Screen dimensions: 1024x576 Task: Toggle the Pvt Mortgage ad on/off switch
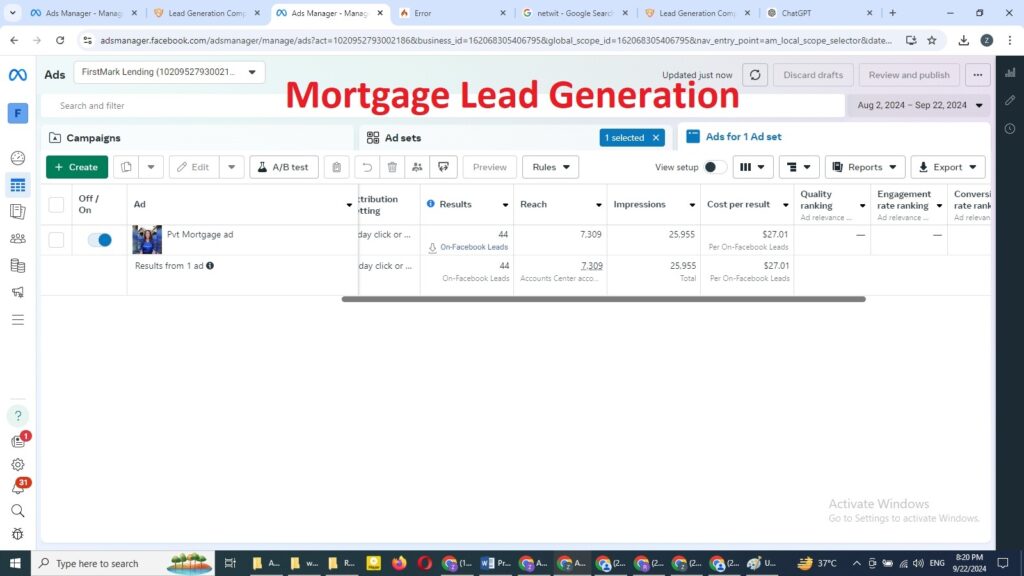(x=100, y=240)
